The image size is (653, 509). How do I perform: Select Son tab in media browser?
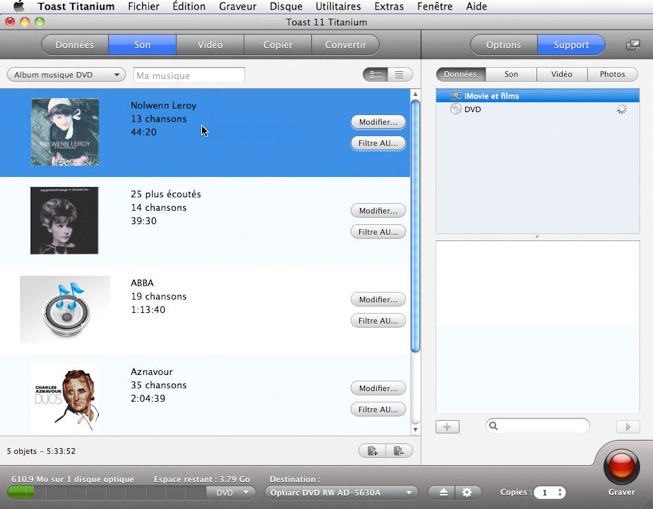[x=511, y=74]
